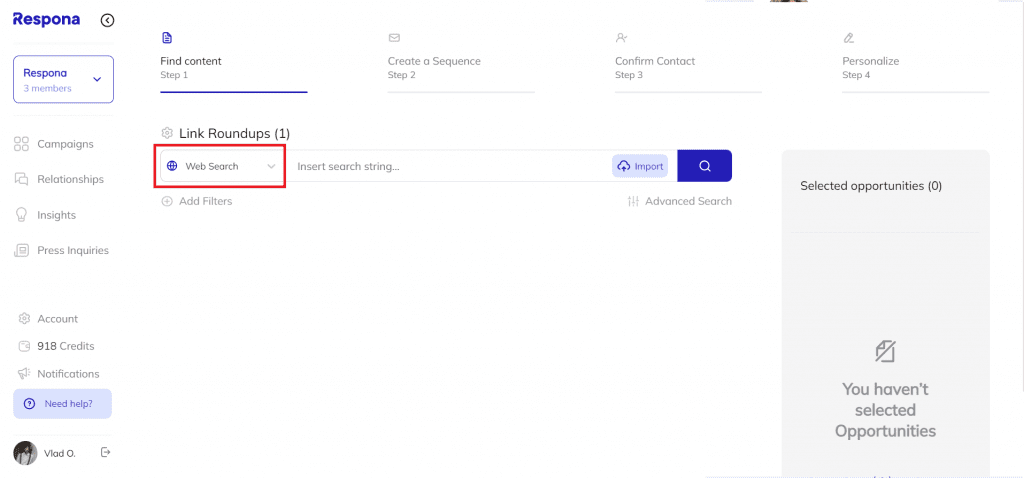Viewport: 1024px width, 478px height.
Task: Click the gear icon beside Link Roundups
Action: [x=167, y=133]
